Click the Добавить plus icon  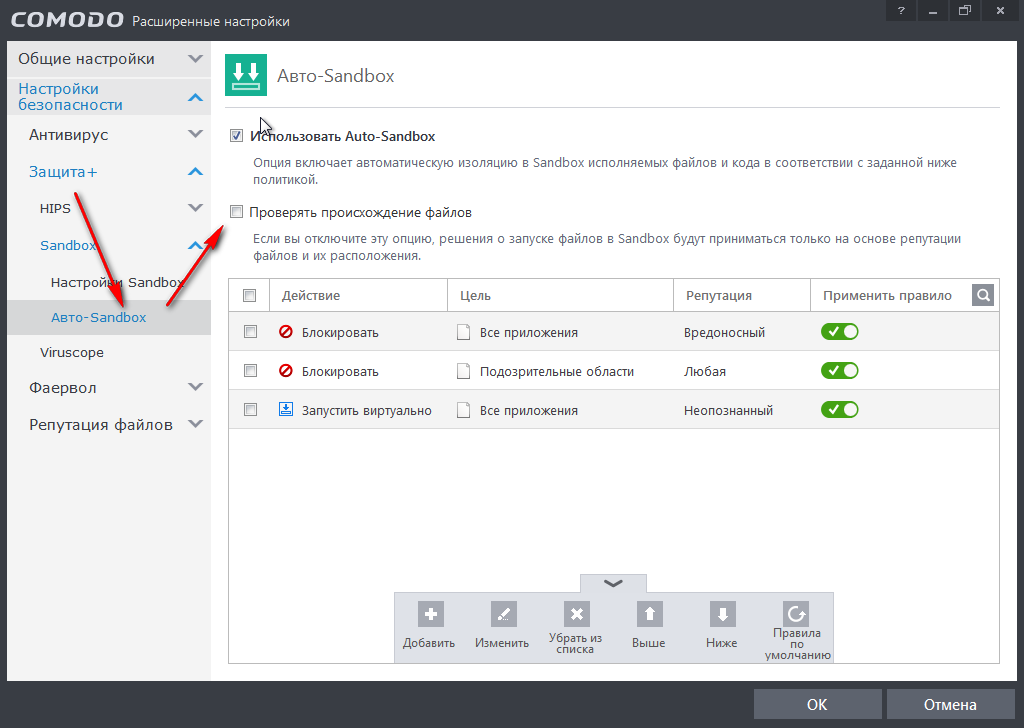430,614
